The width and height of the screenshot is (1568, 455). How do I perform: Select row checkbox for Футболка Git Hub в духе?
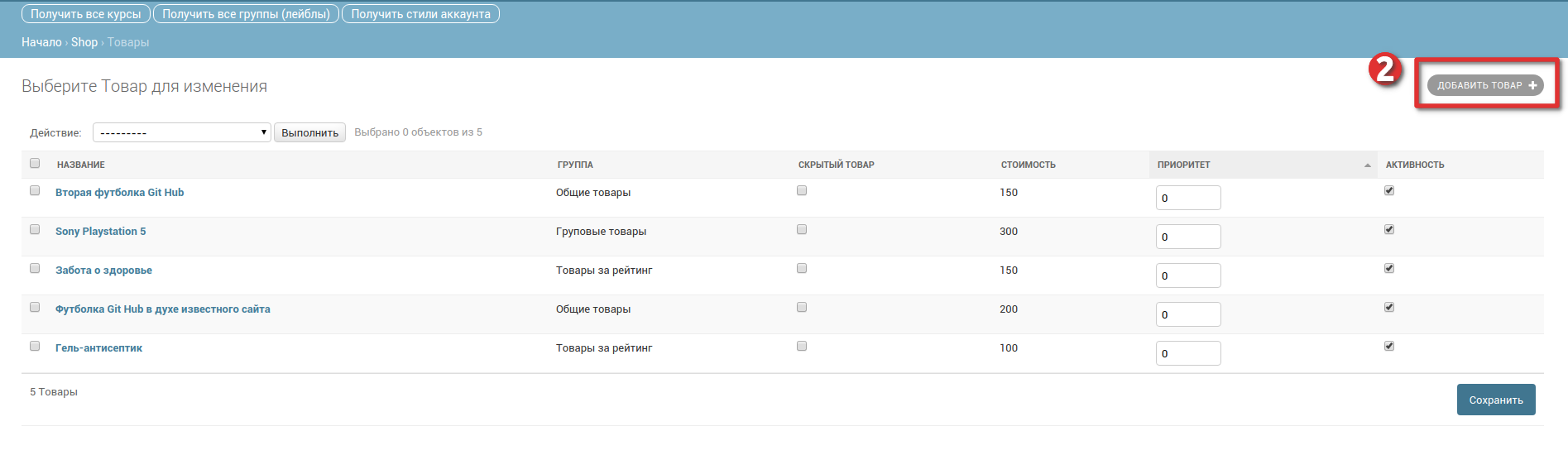(x=35, y=307)
